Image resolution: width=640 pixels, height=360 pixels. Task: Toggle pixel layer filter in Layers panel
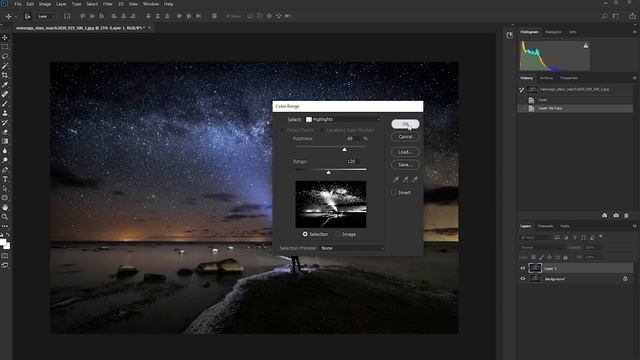[x=557, y=237]
